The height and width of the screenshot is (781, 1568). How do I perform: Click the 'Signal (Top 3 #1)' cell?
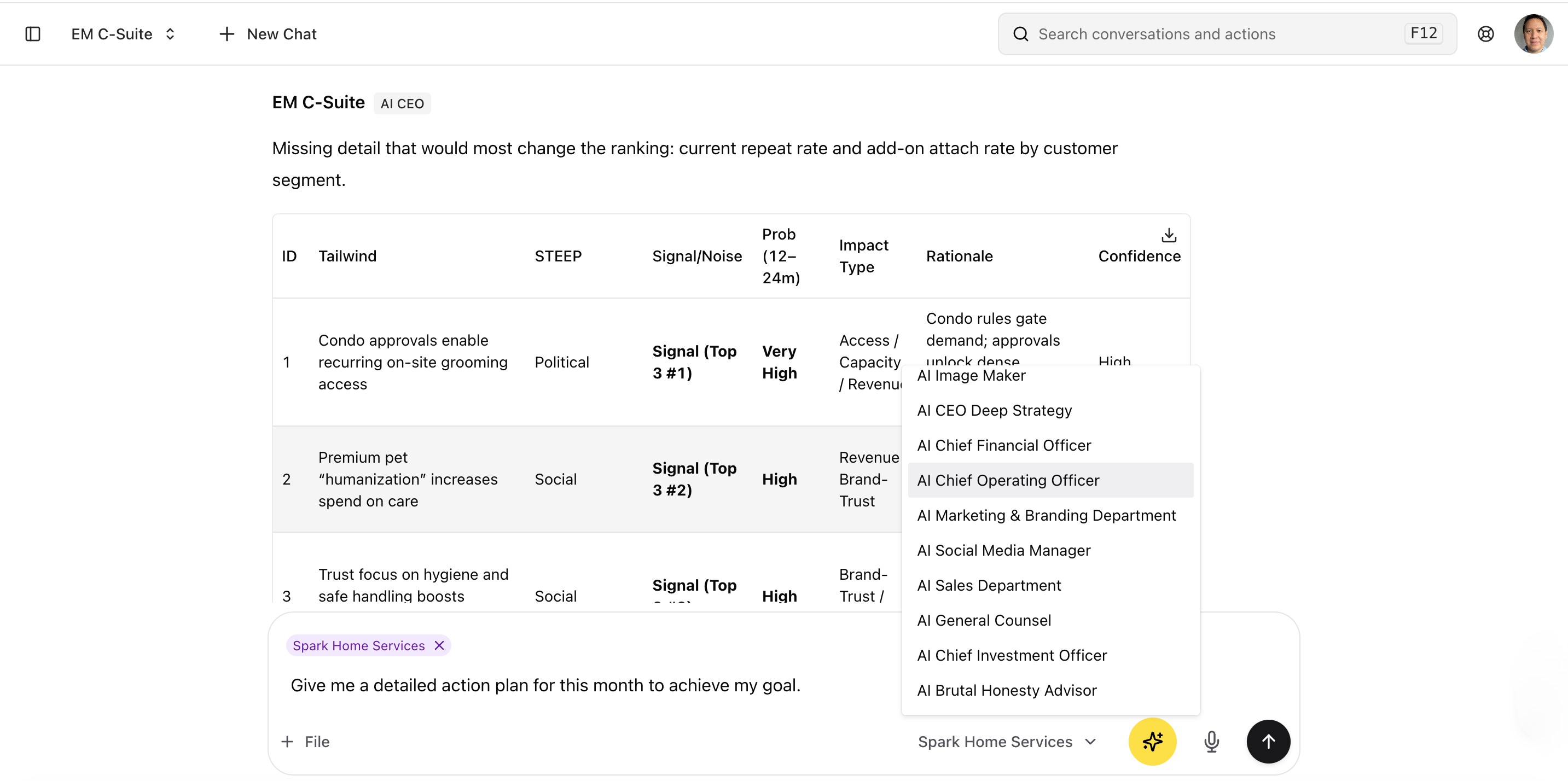pyautogui.click(x=694, y=362)
